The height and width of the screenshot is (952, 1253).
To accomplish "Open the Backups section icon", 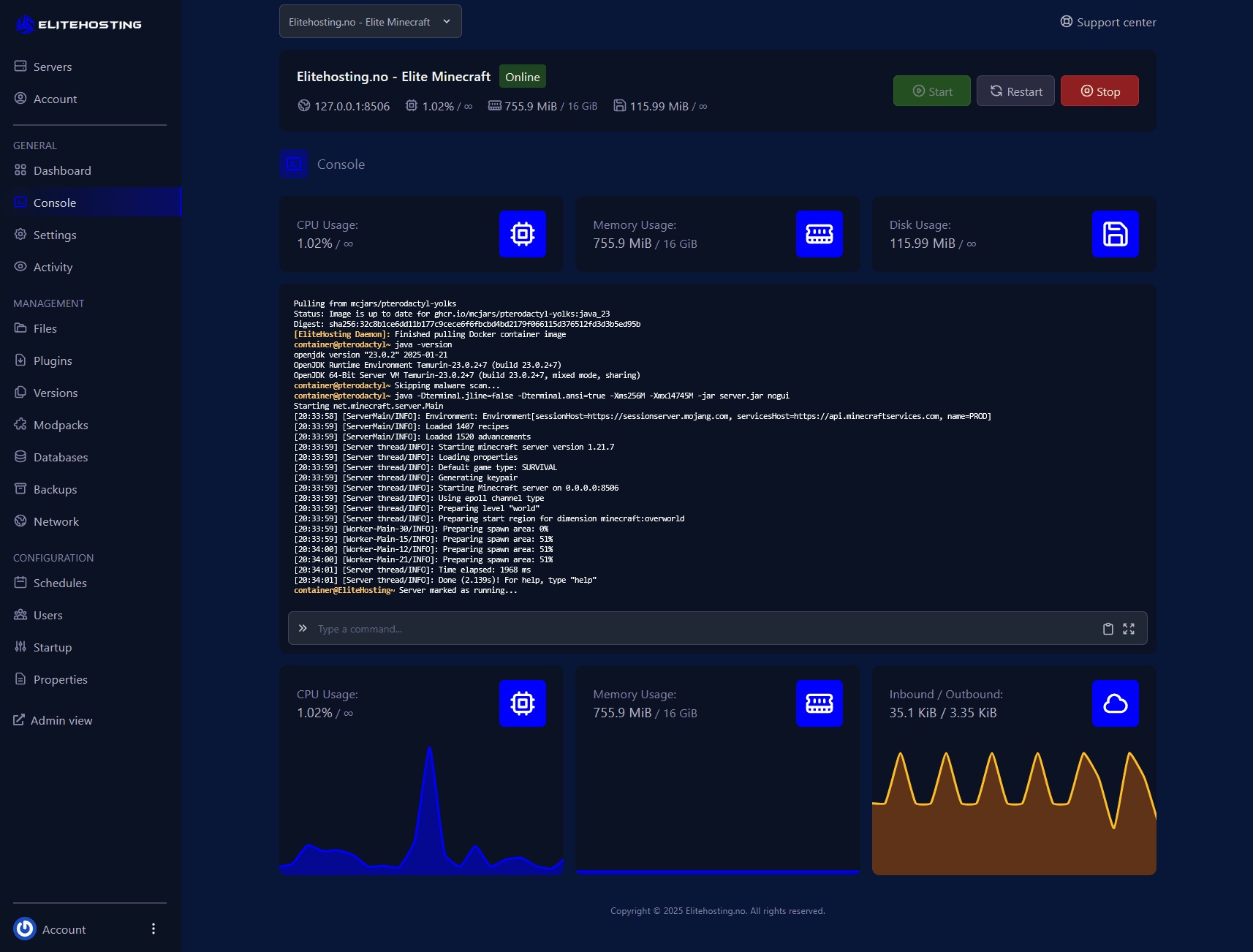I will 21,489.
